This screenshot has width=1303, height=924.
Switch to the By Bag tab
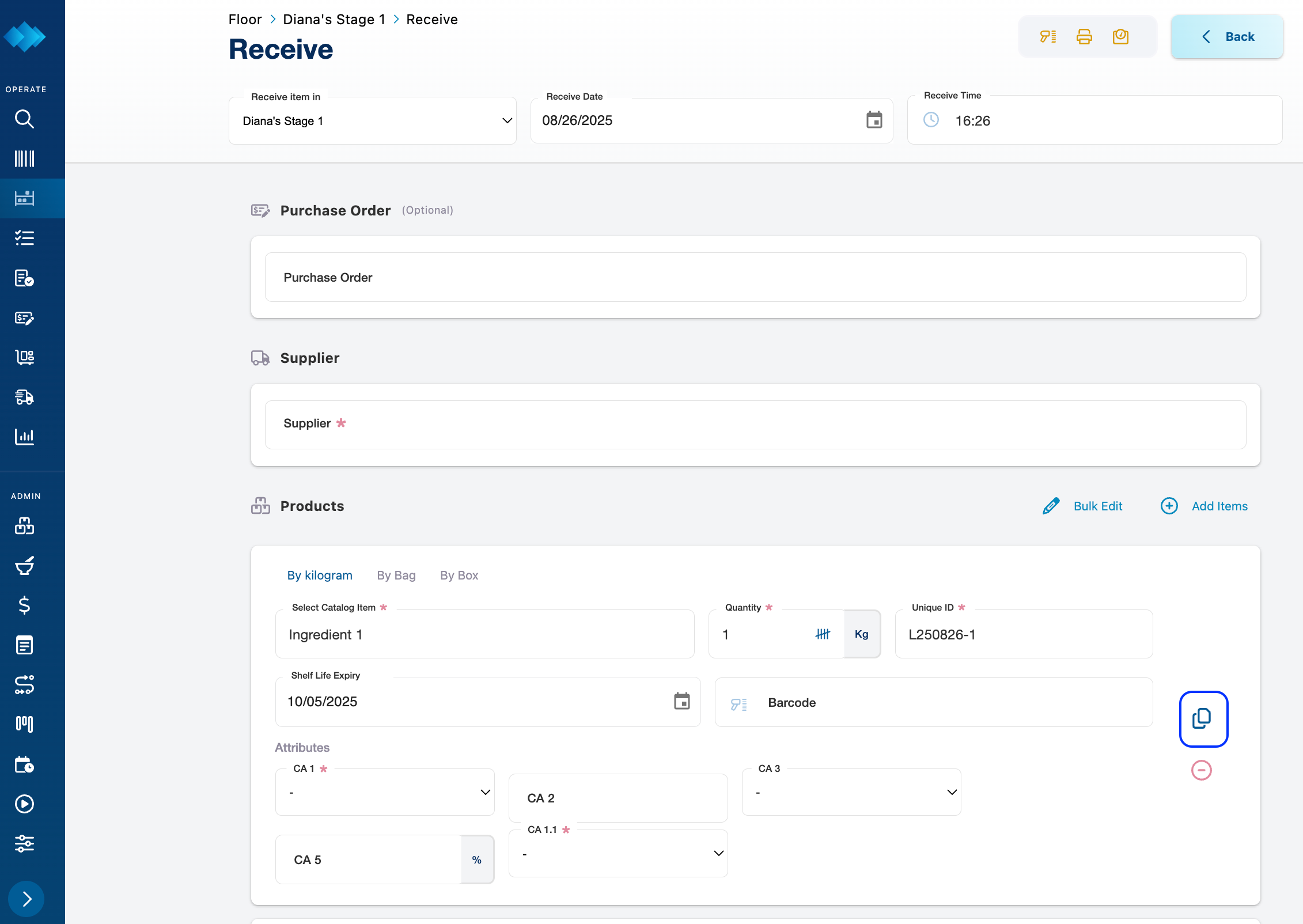tap(396, 575)
